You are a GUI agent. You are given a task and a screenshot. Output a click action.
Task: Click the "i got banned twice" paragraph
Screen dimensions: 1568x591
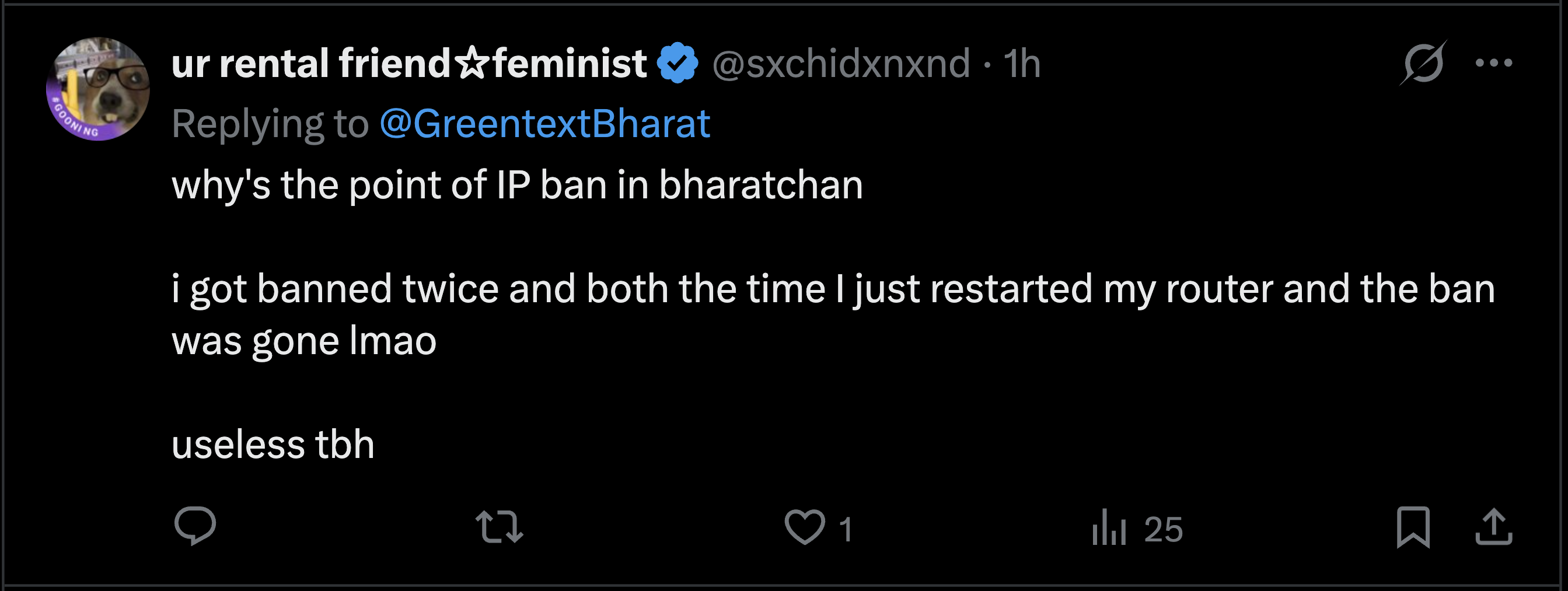pos(833,289)
